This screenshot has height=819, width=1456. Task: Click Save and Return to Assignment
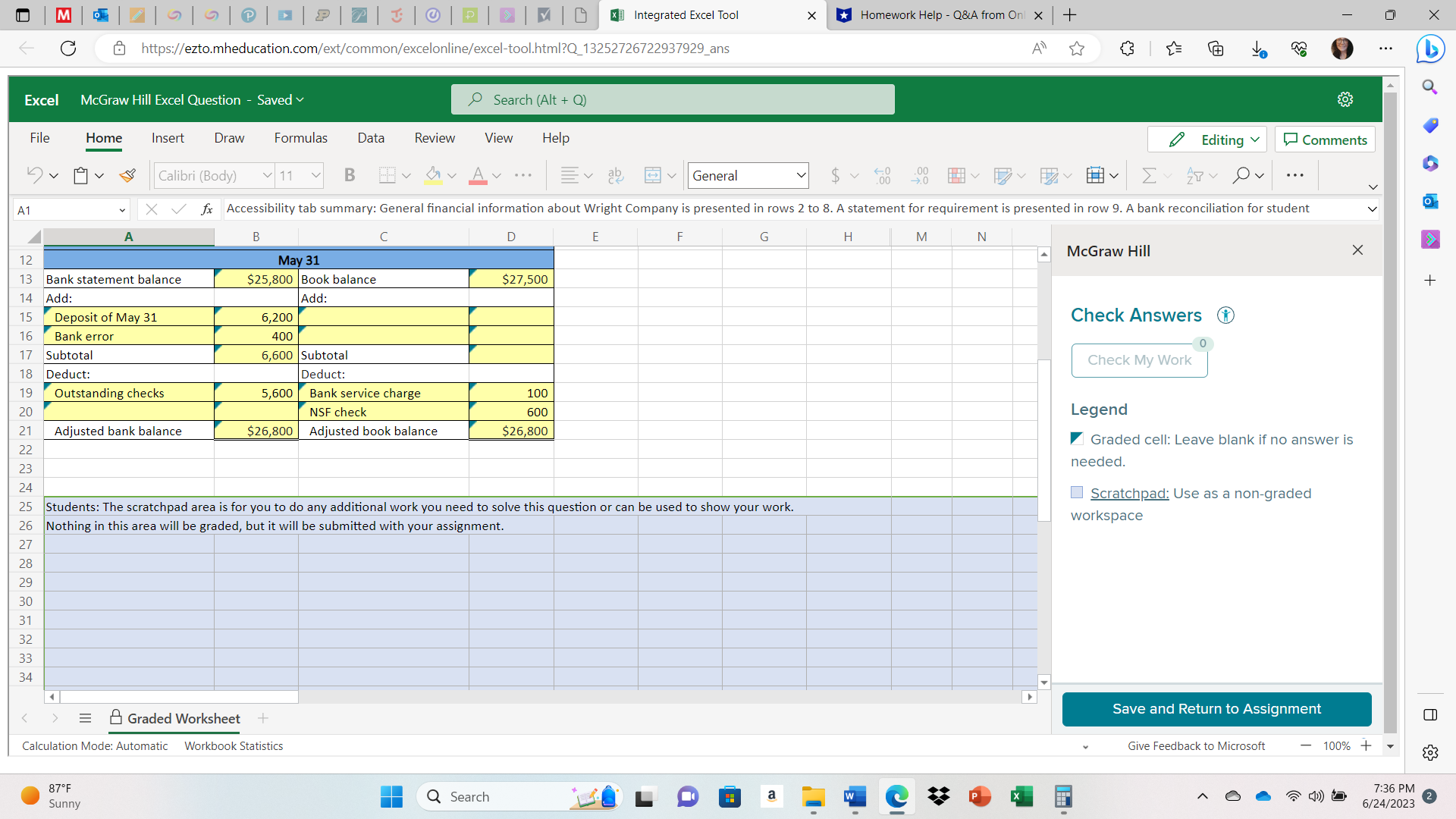pos(1216,709)
